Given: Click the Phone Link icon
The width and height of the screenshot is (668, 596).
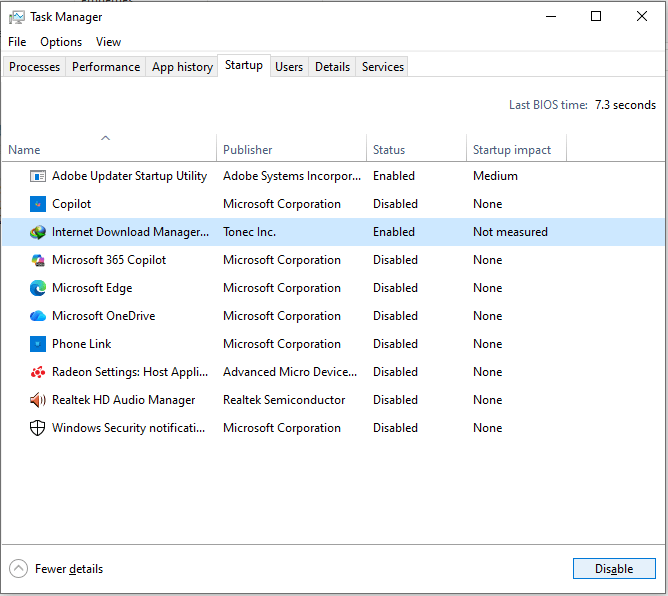Looking at the screenshot, I should point(38,344).
